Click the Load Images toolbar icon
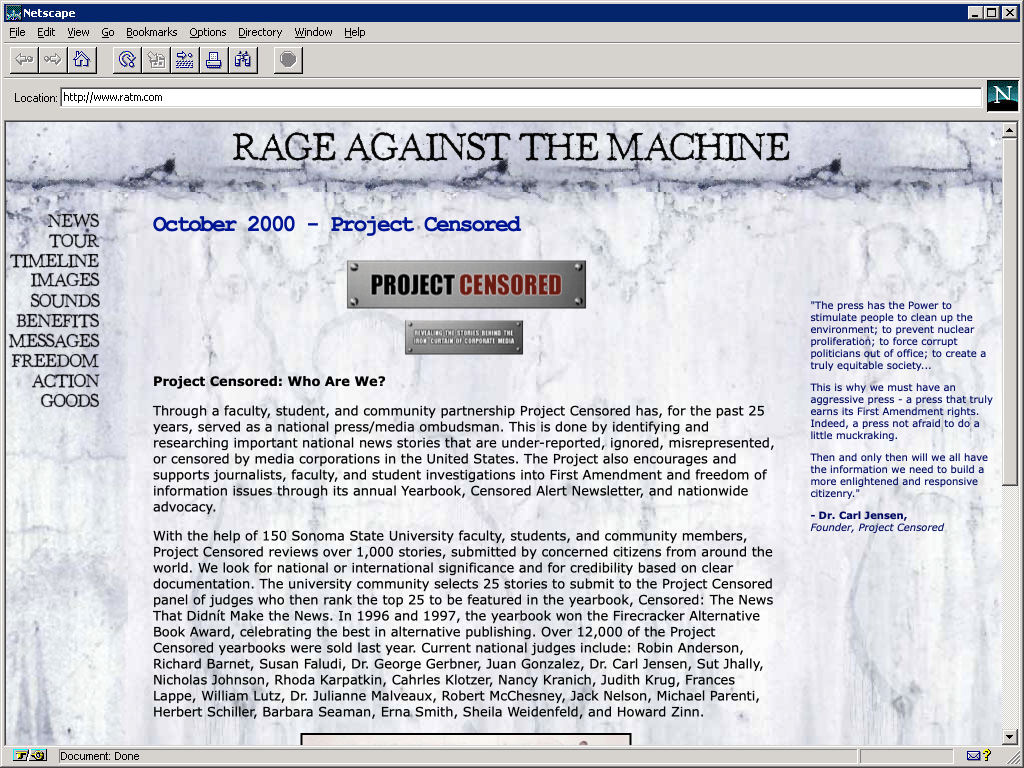The image size is (1024, 768). (x=156, y=60)
